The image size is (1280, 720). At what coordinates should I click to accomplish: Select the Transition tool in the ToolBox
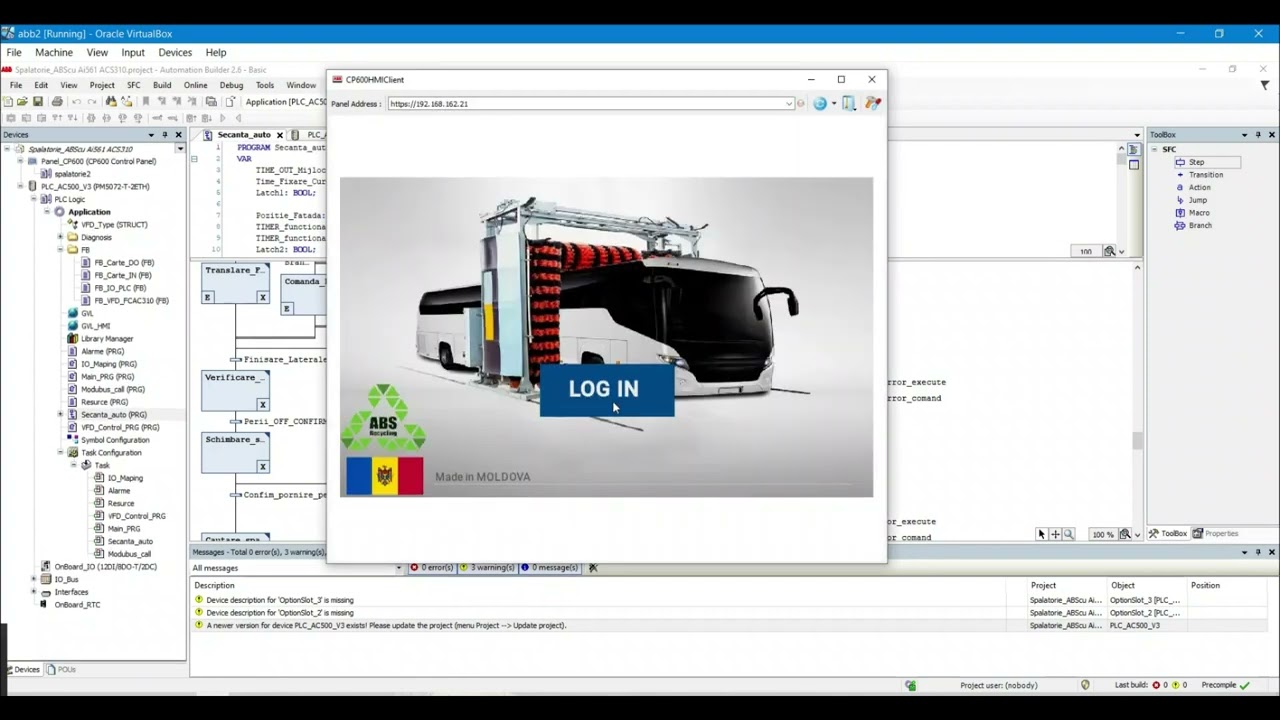1205,175
